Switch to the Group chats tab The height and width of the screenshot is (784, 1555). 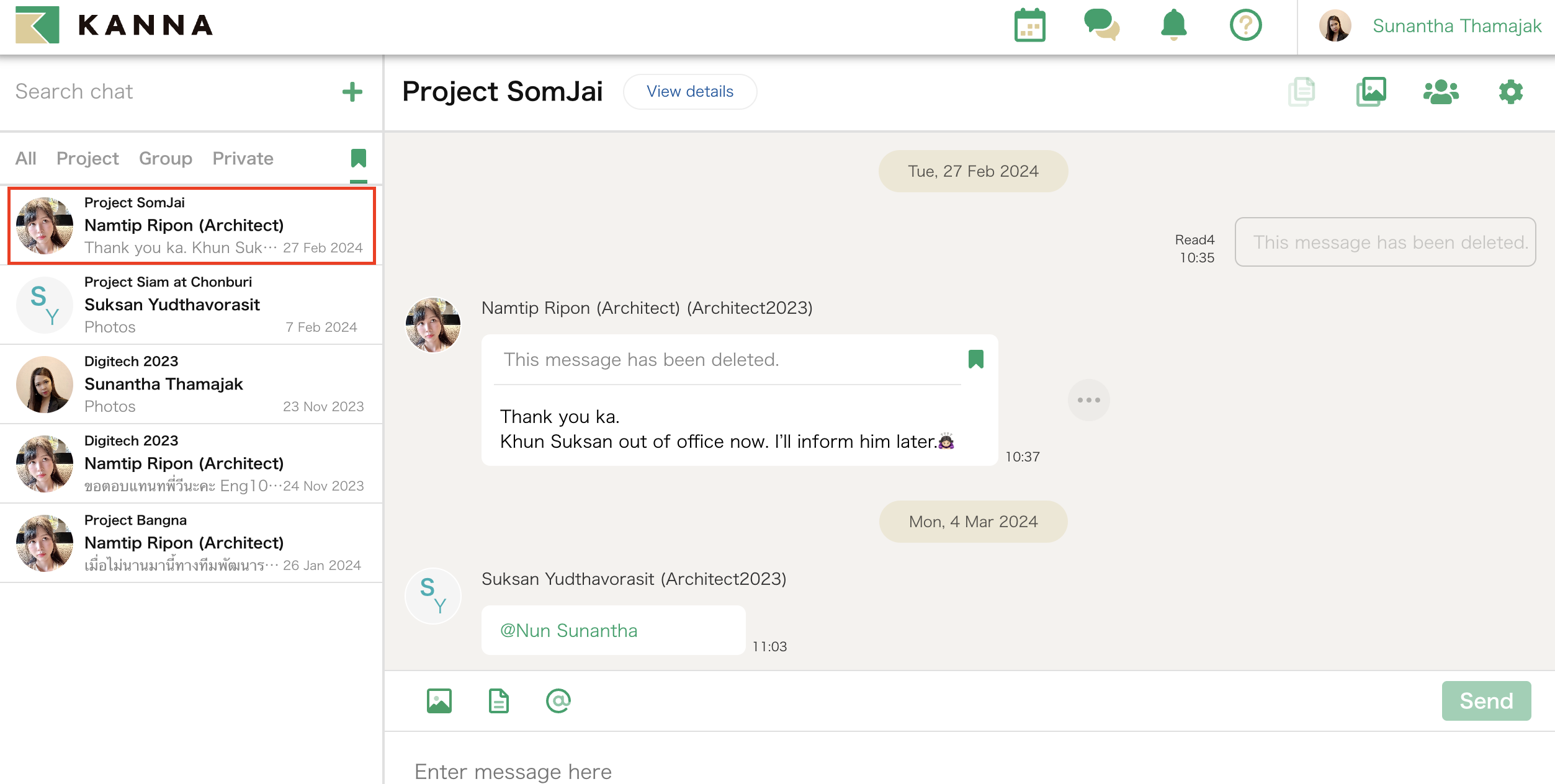point(165,158)
